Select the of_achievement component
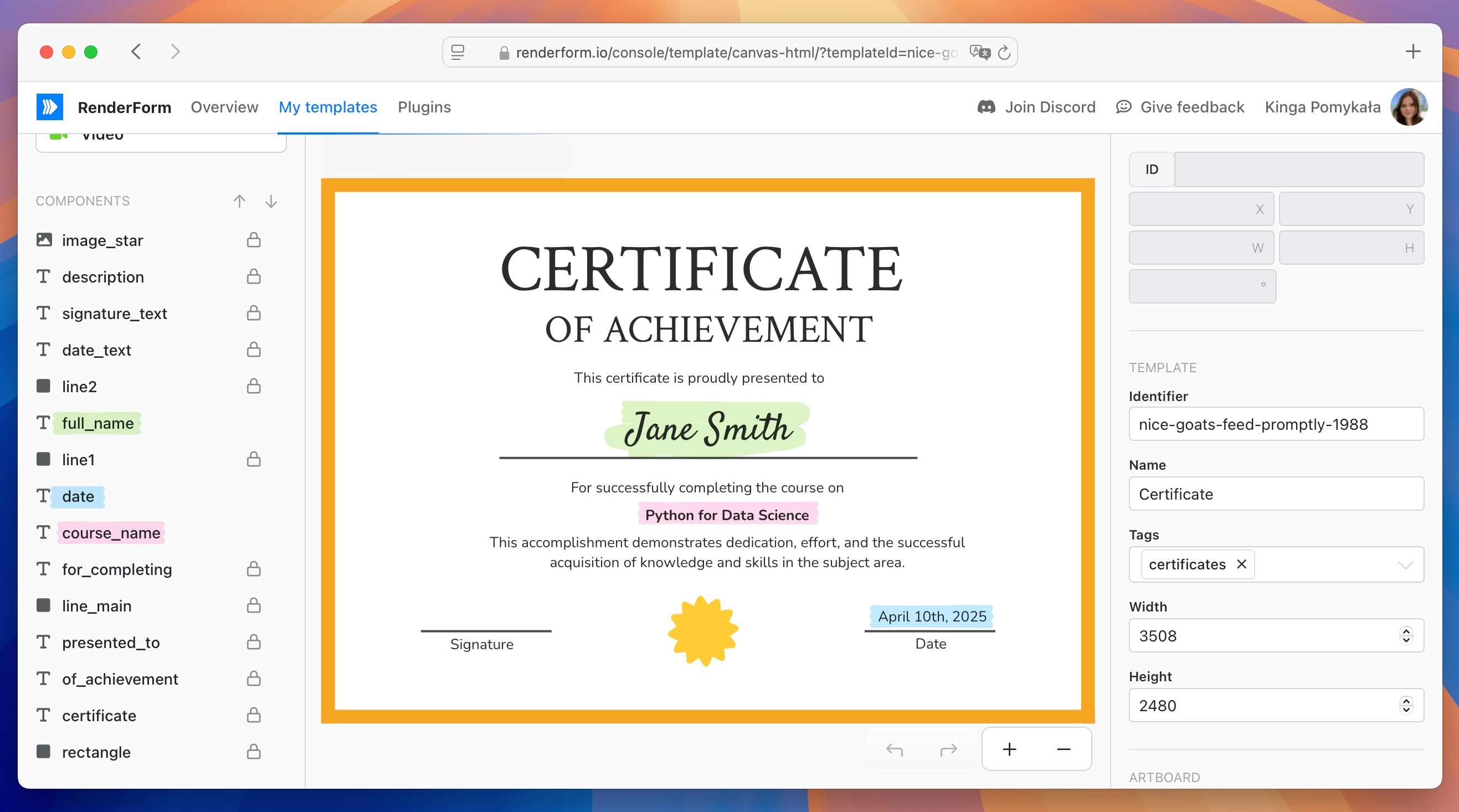 click(120, 679)
